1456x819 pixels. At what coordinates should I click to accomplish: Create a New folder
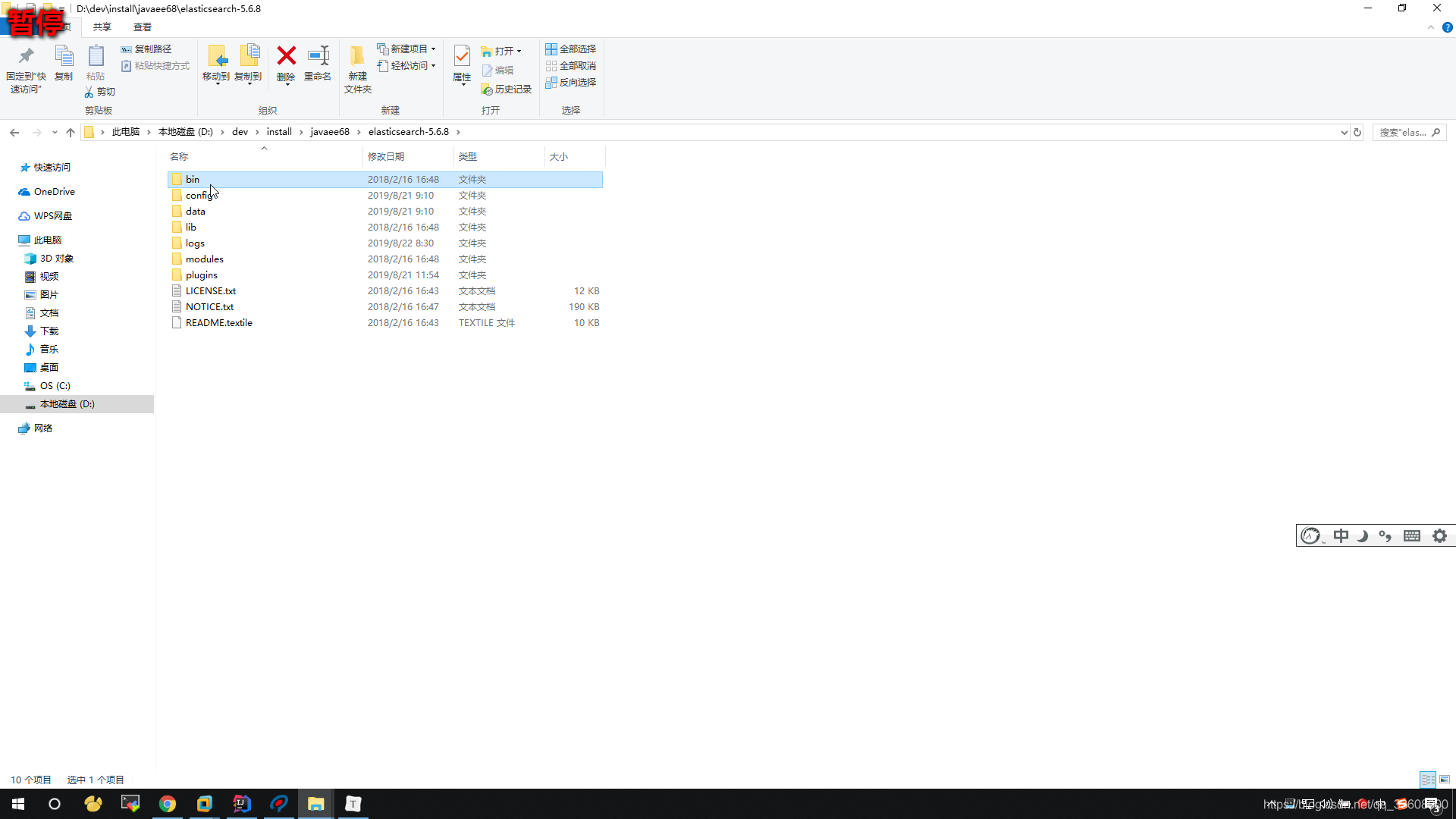click(x=358, y=69)
